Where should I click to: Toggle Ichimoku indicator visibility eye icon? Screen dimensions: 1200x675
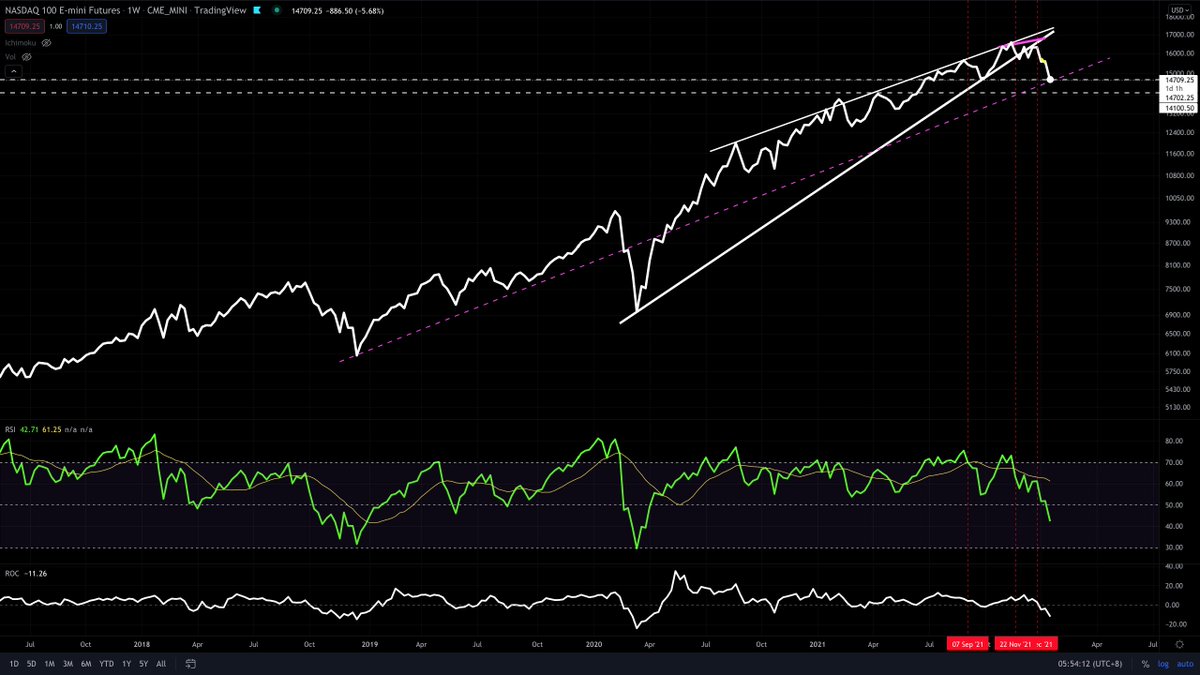(x=47, y=44)
